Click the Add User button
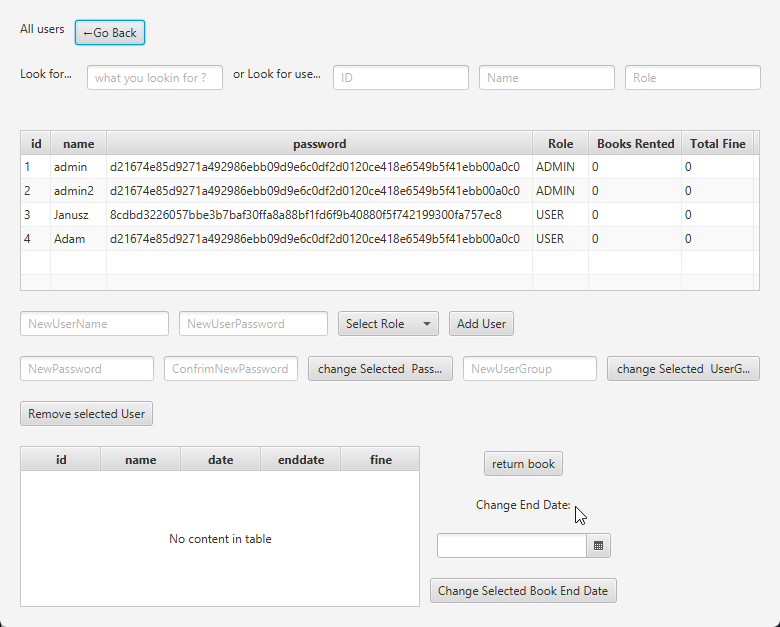780x627 pixels. coord(481,324)
